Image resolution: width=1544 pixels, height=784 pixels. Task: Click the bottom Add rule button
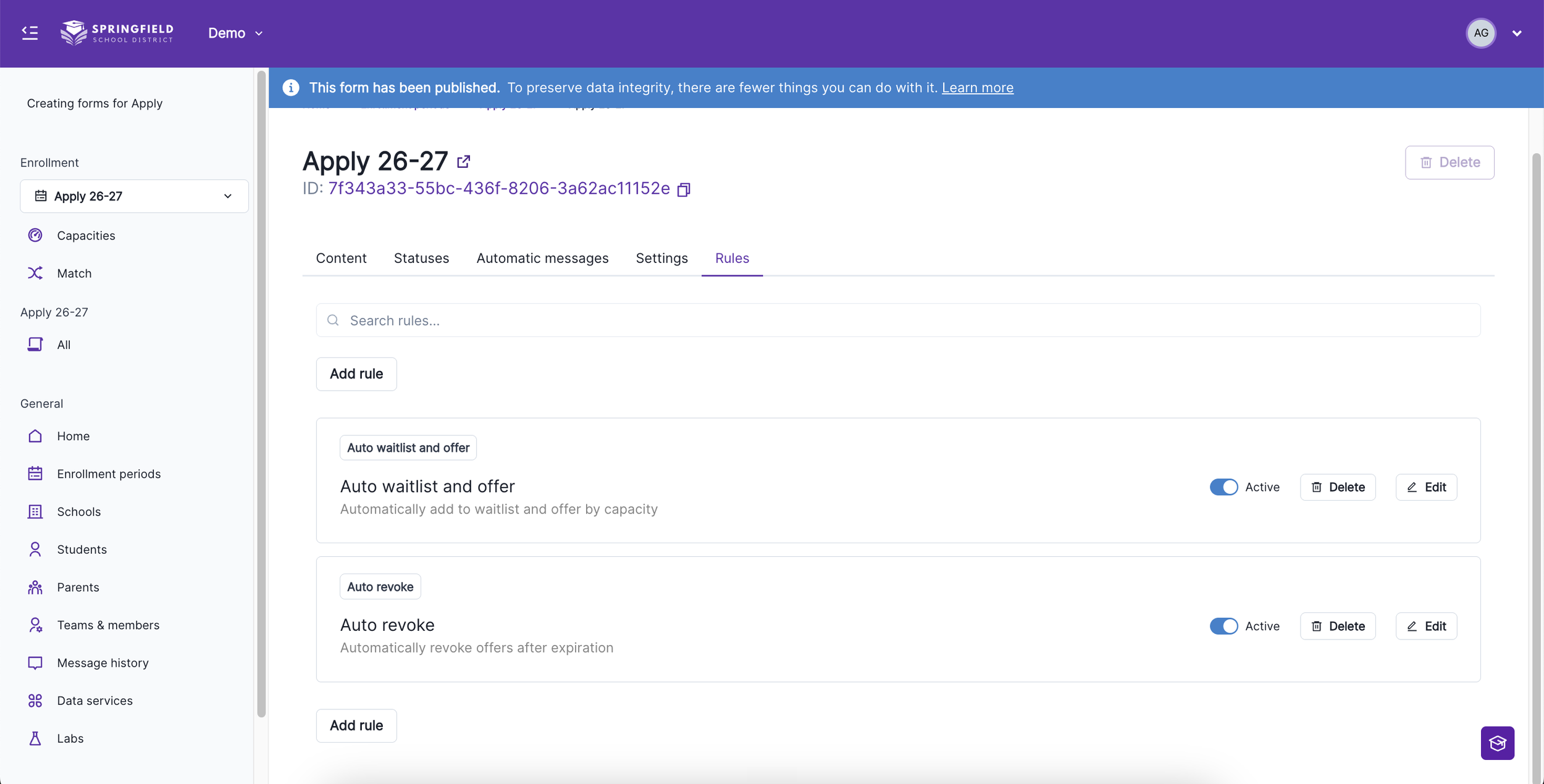(356, 726)
